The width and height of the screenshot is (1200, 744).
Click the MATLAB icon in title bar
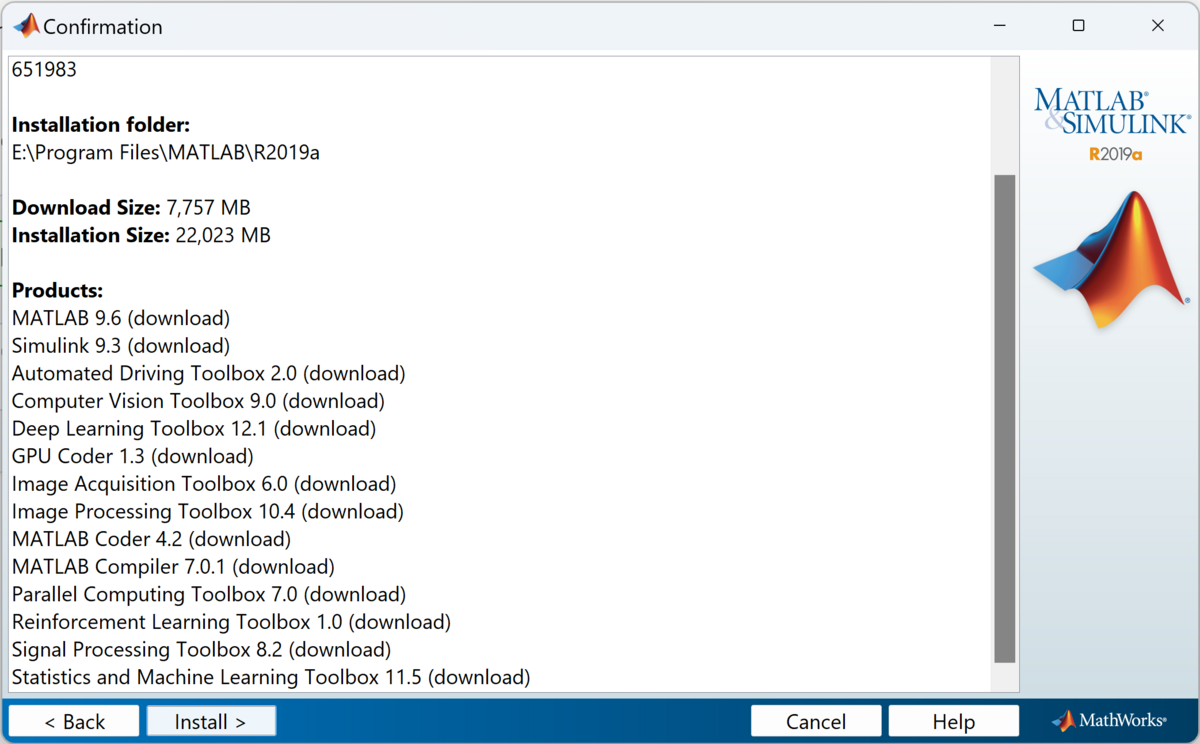(x=26, y=26)
